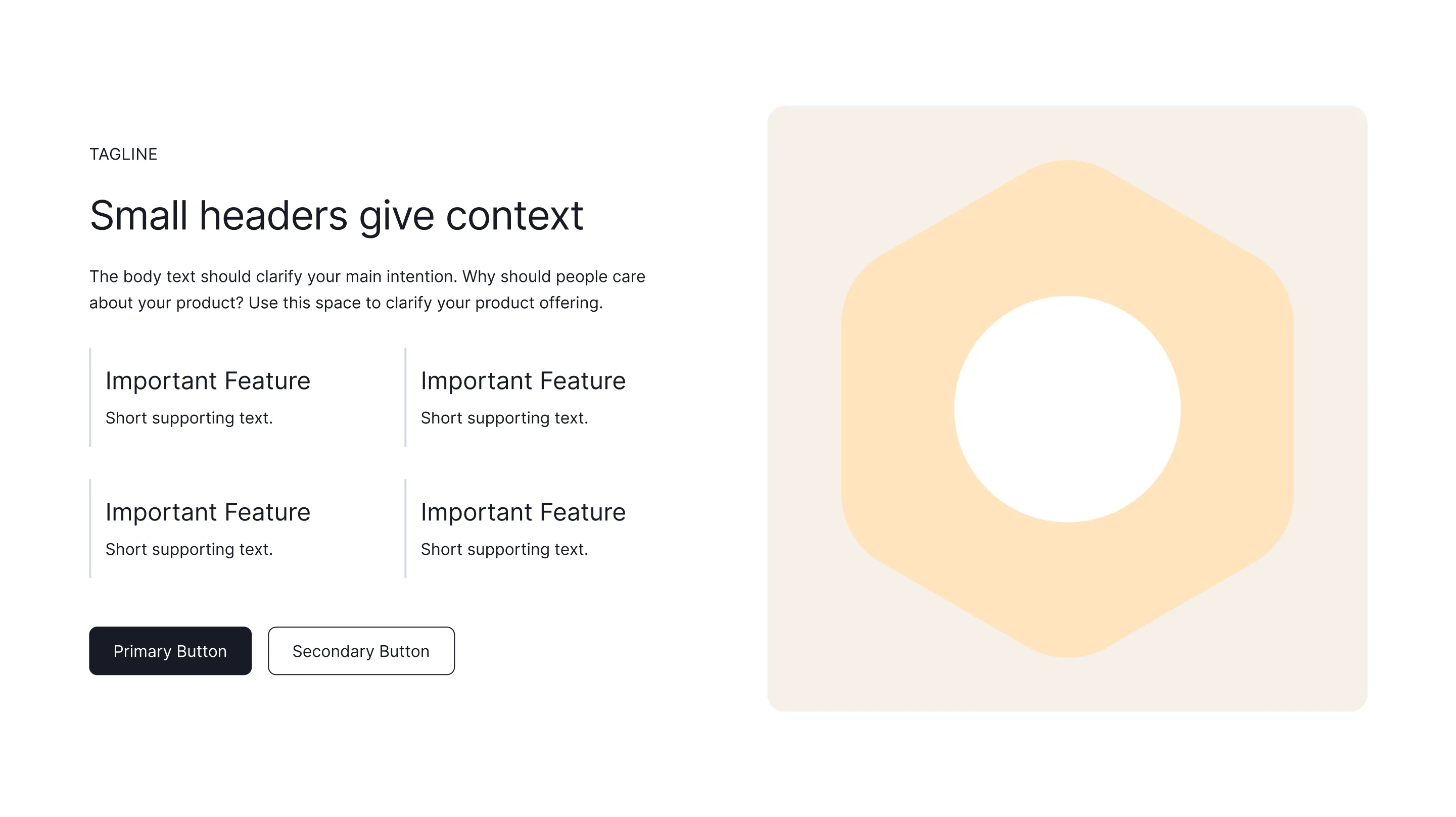Click the divider line beside top-left feature

(x=90, y=397)
